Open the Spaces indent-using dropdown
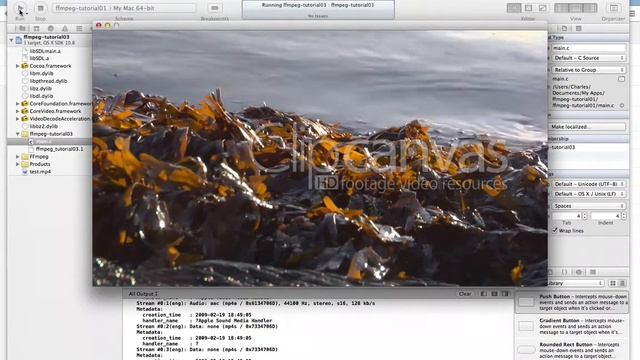 [589, 206]
